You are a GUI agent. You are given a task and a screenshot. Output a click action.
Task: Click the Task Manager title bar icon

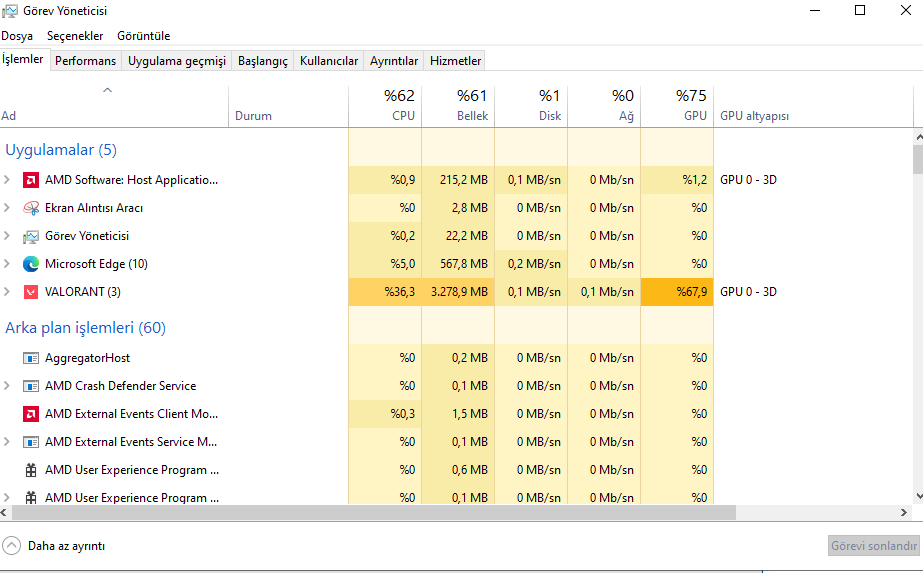point(10,11)
